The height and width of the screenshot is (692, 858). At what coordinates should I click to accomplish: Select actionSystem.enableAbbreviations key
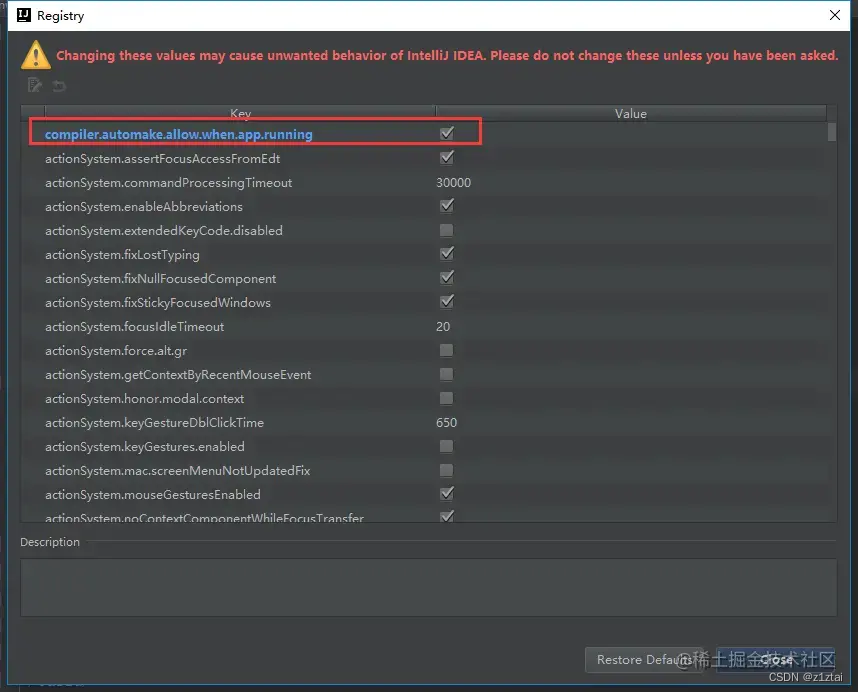(x=144, y=207)
